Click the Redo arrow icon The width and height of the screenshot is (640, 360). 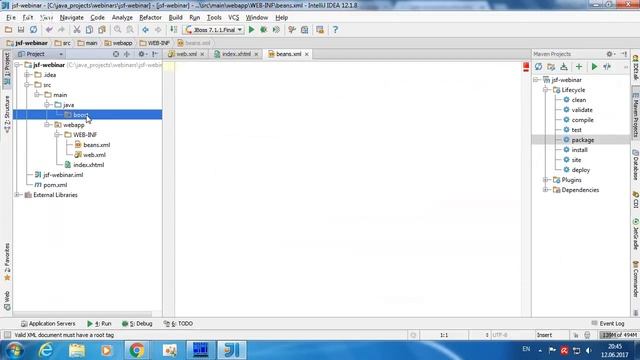coord(61,30)
